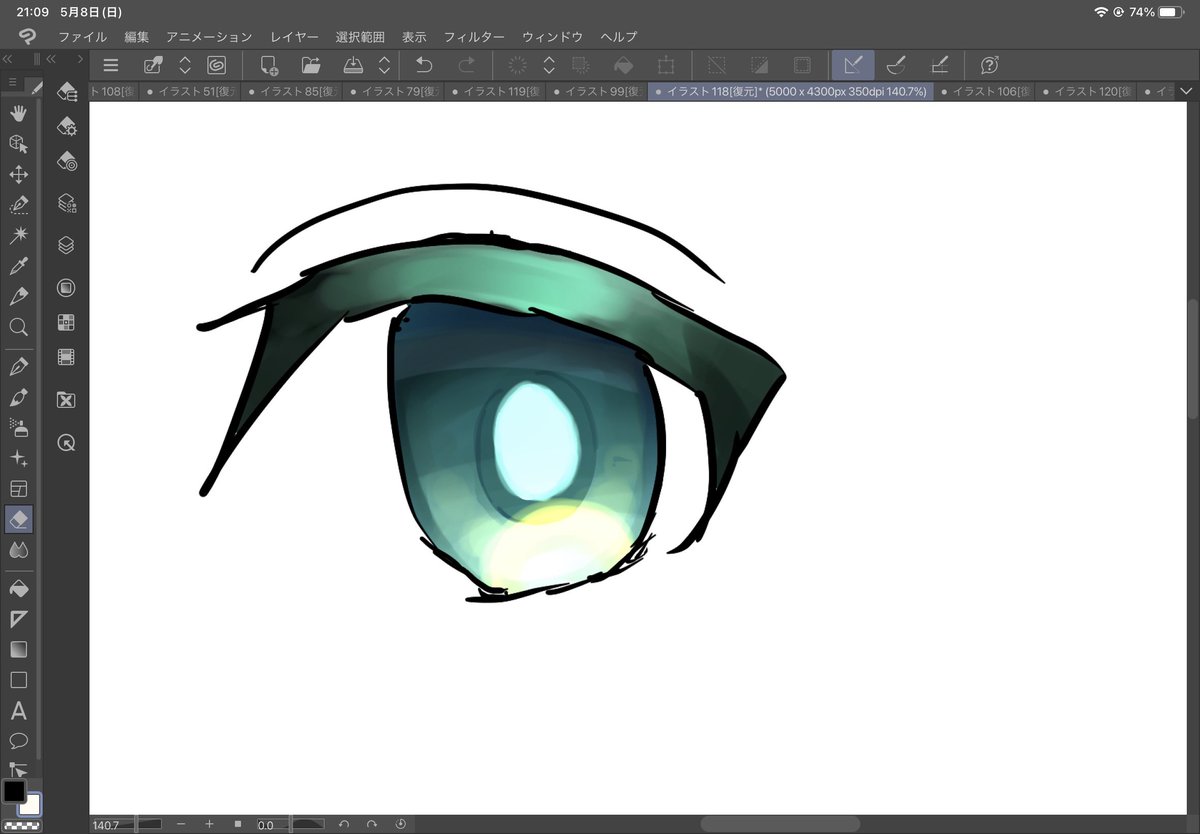The image size is (1200, 834).
Task: Select transparent color checker swatch
Action: tap(20, 826)
